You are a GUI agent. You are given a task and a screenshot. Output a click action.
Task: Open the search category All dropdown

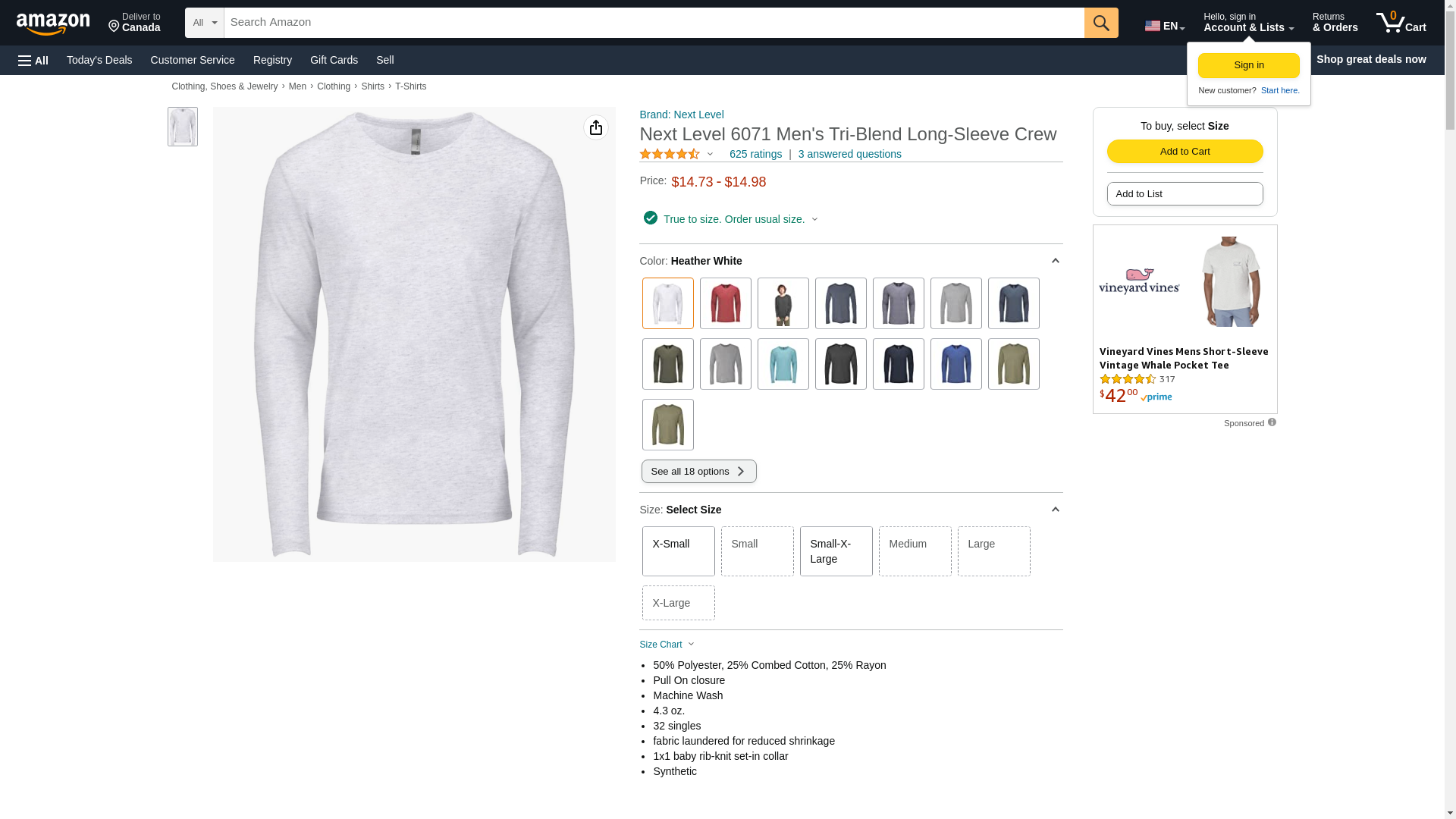pos(204,23)
